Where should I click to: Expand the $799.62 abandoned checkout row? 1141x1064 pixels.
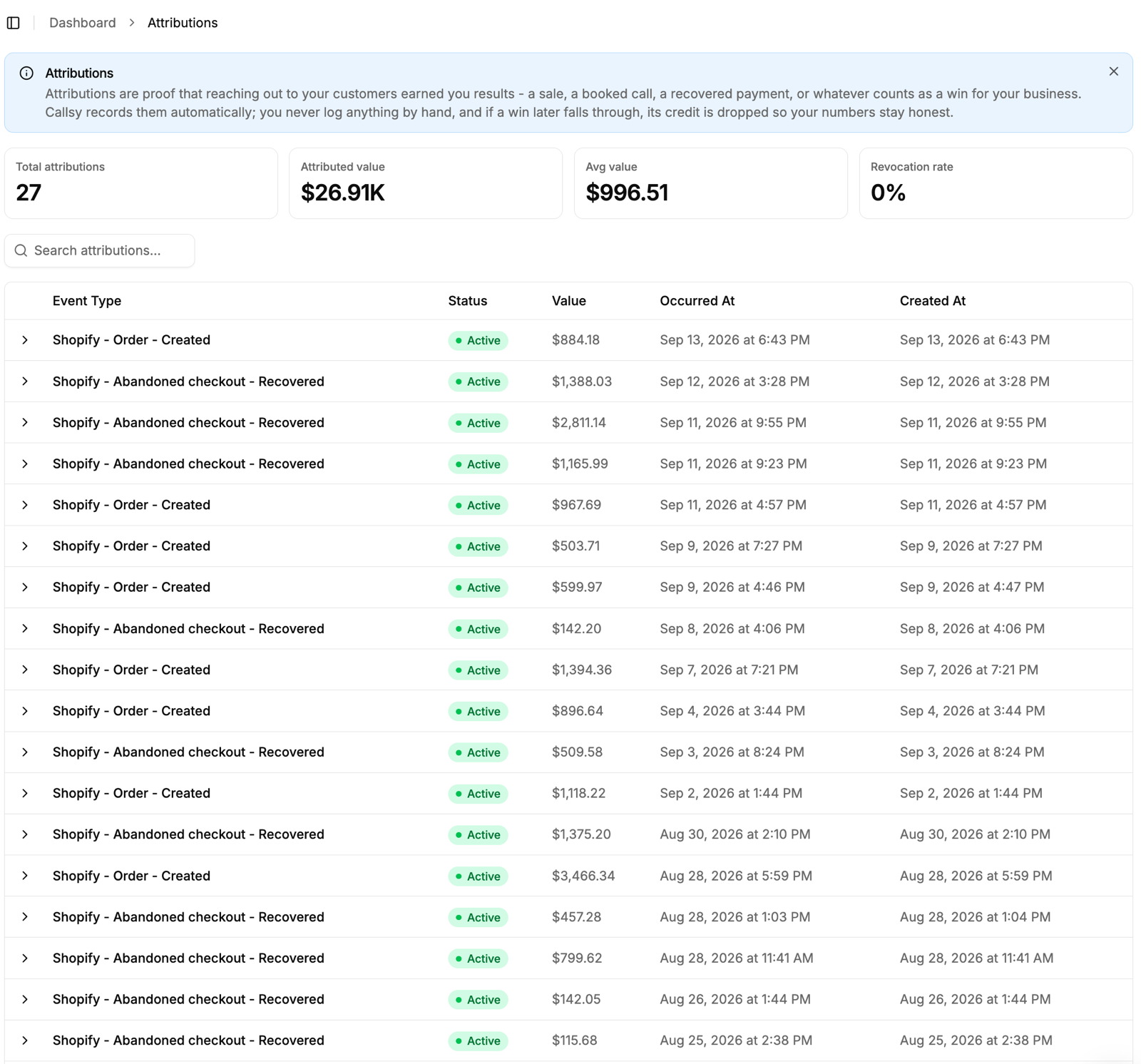click(x=25, y=958)
